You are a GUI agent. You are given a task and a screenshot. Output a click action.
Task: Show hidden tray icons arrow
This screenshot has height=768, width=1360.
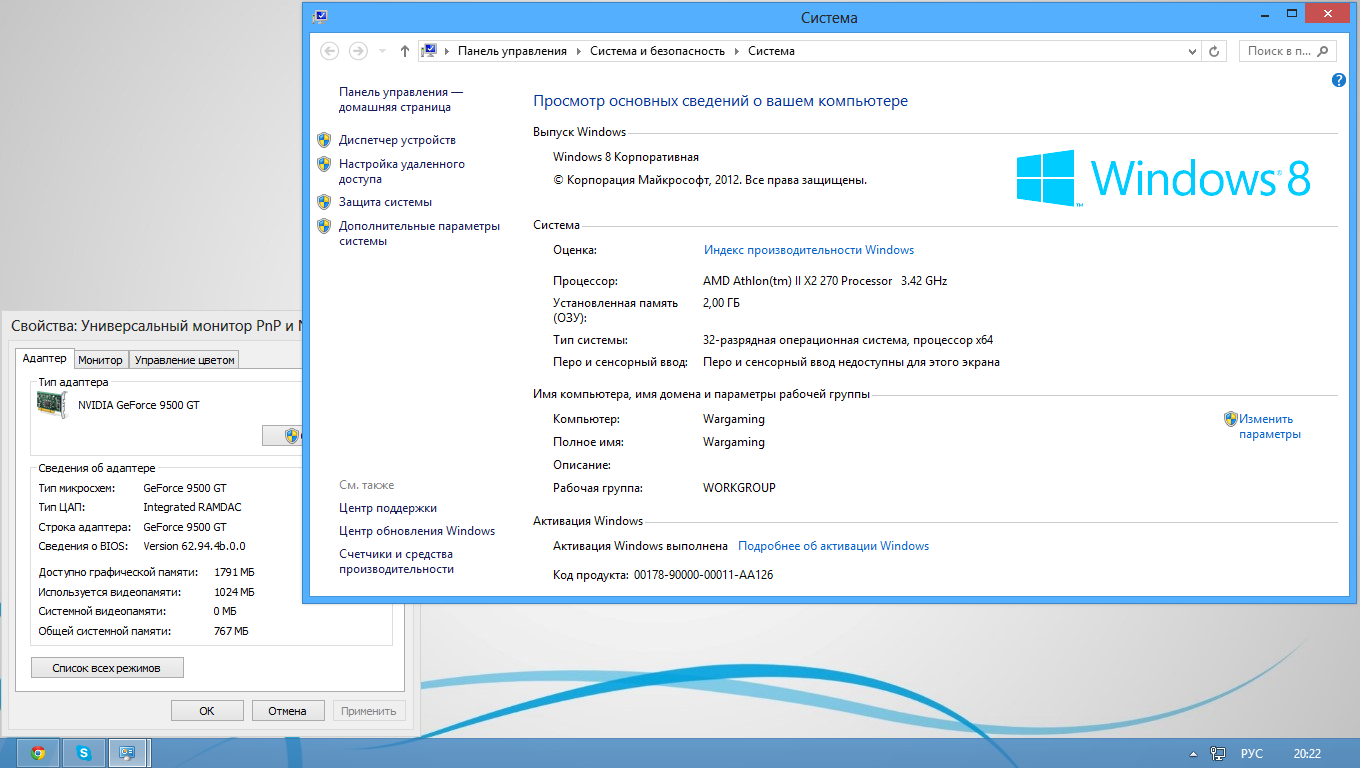click(x=1192, y=753)
